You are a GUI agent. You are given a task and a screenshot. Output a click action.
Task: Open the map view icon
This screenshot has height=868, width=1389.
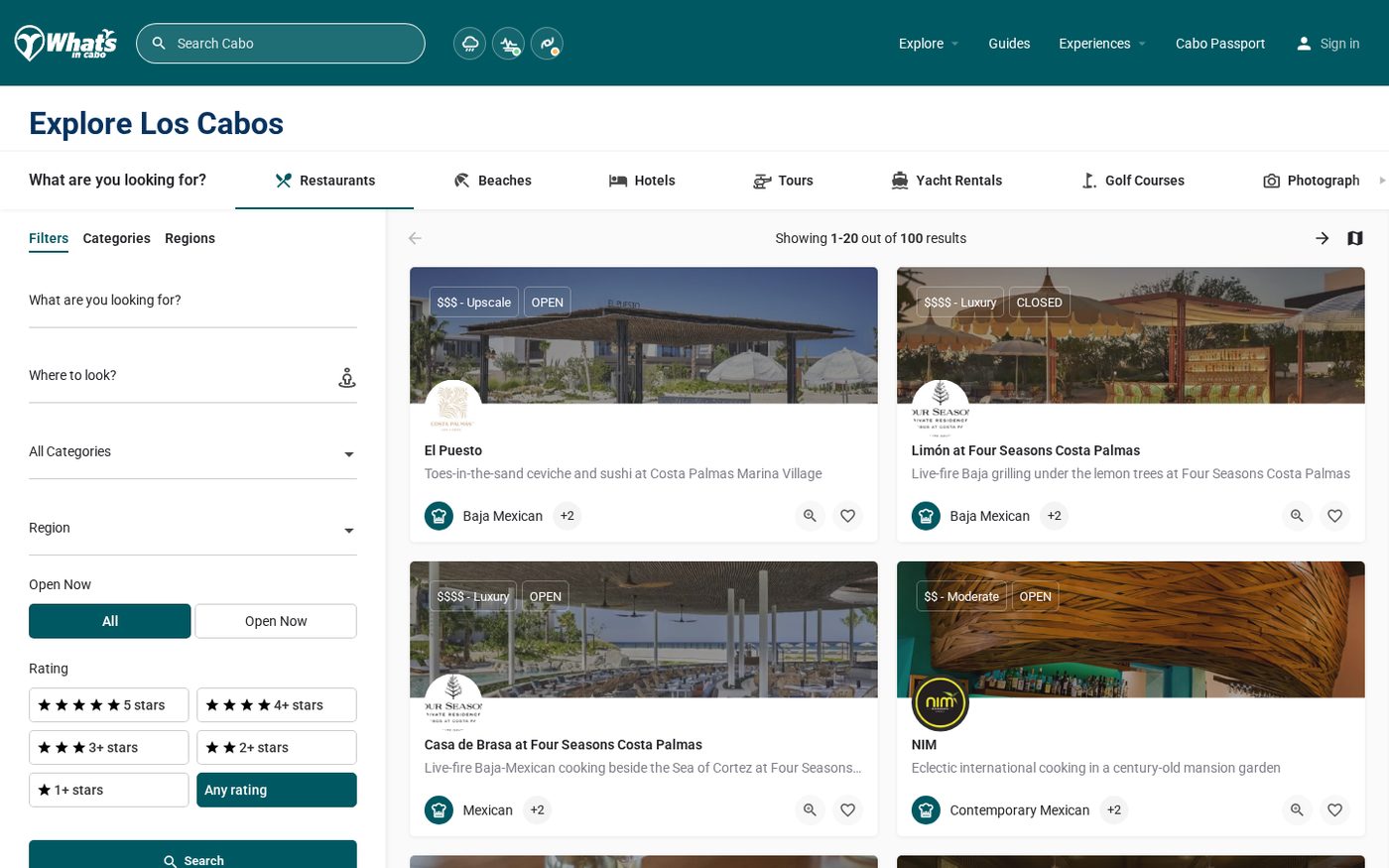1355,238
